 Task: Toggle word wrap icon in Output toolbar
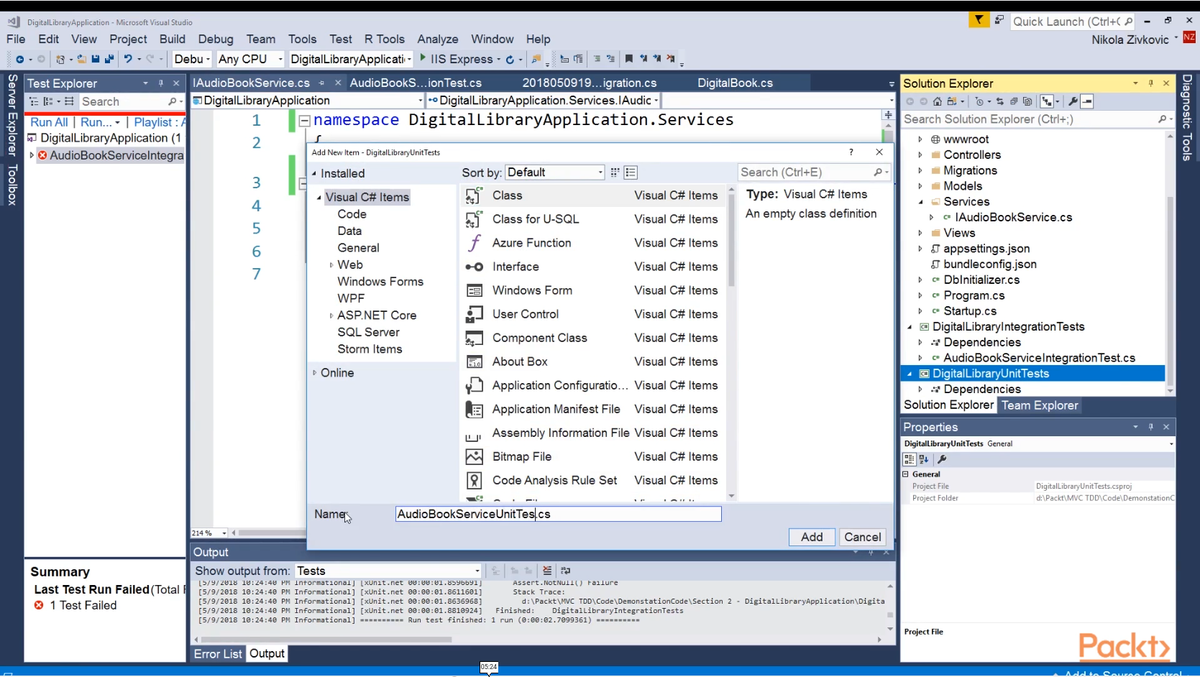pyautogui.click(x=565, y=571)
